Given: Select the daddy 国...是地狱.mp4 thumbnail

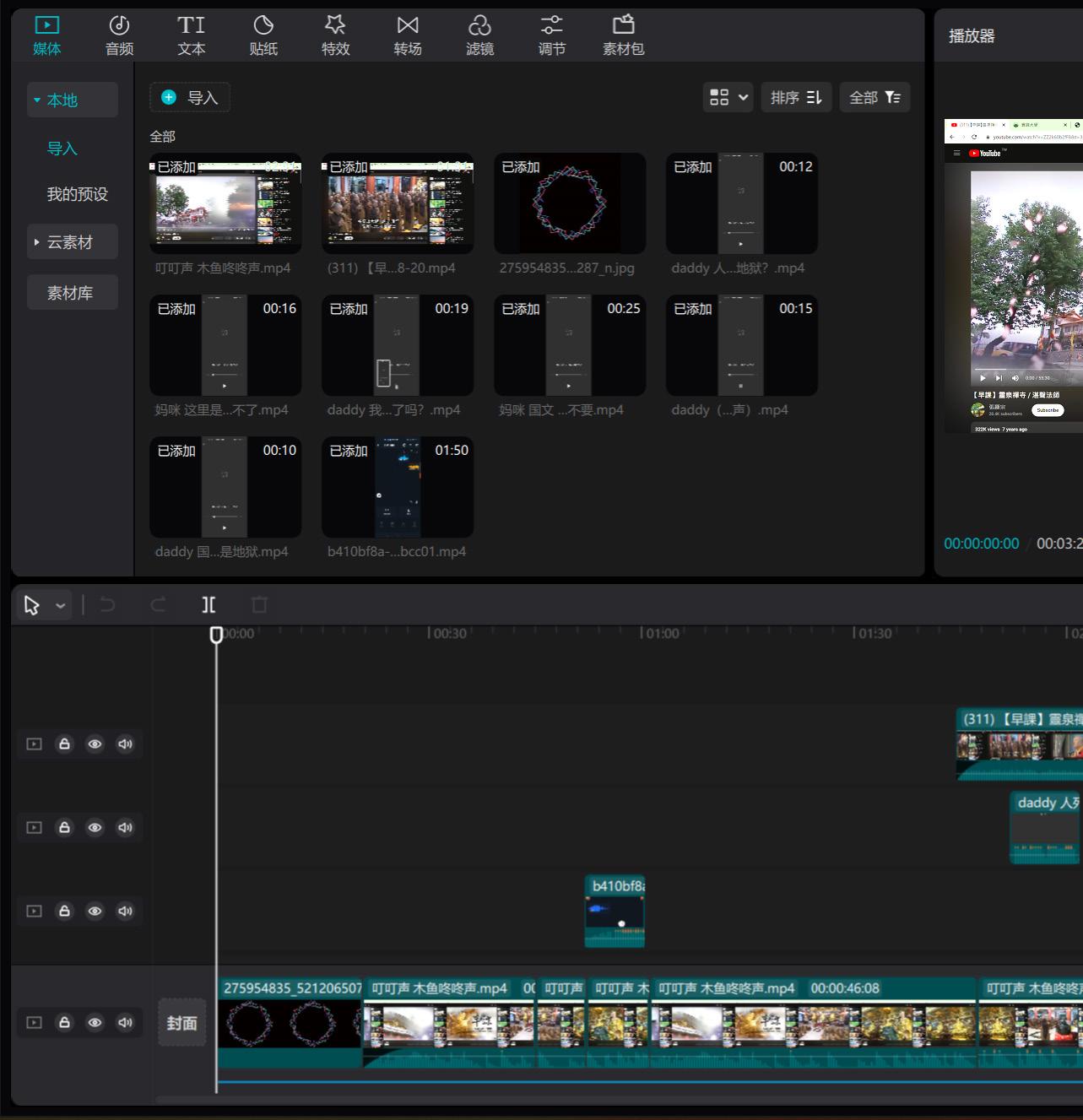Looking at the screenshot, I should tap(225, 487).
